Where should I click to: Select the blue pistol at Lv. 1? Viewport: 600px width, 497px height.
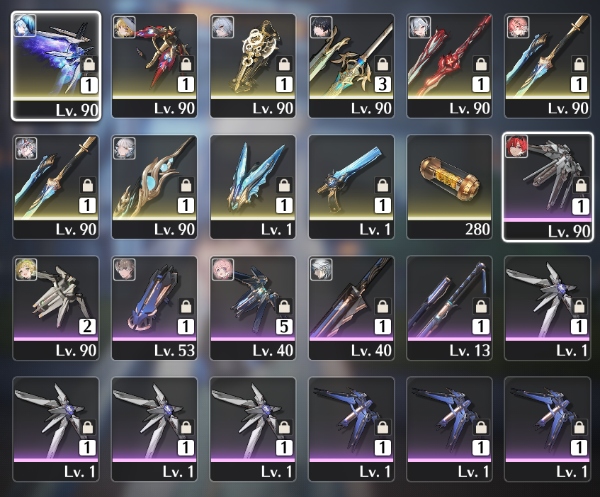click(x=351, y=187)
